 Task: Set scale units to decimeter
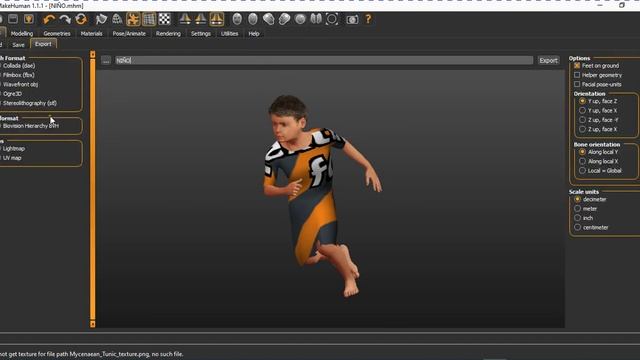578,199
